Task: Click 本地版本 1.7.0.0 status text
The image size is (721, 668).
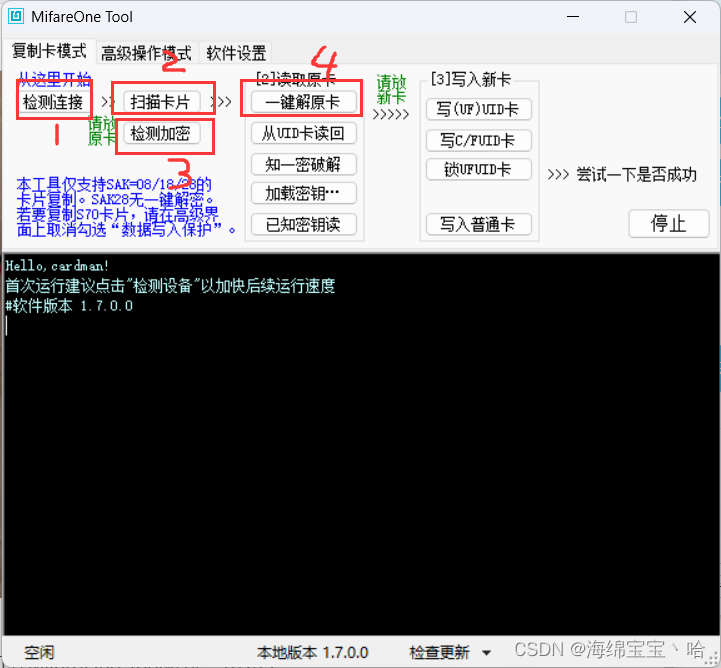Action: point(313,652)
